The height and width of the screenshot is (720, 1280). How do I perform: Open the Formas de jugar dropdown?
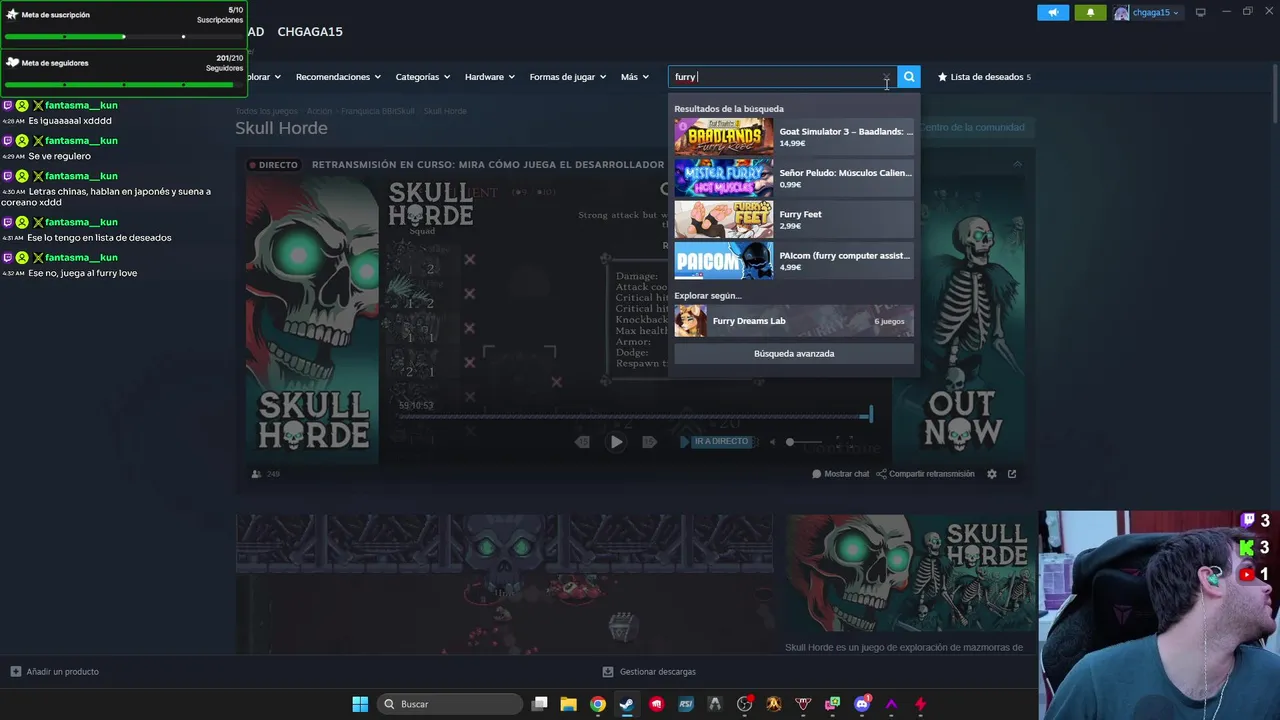pyautogui.click(x=568, y=77)
